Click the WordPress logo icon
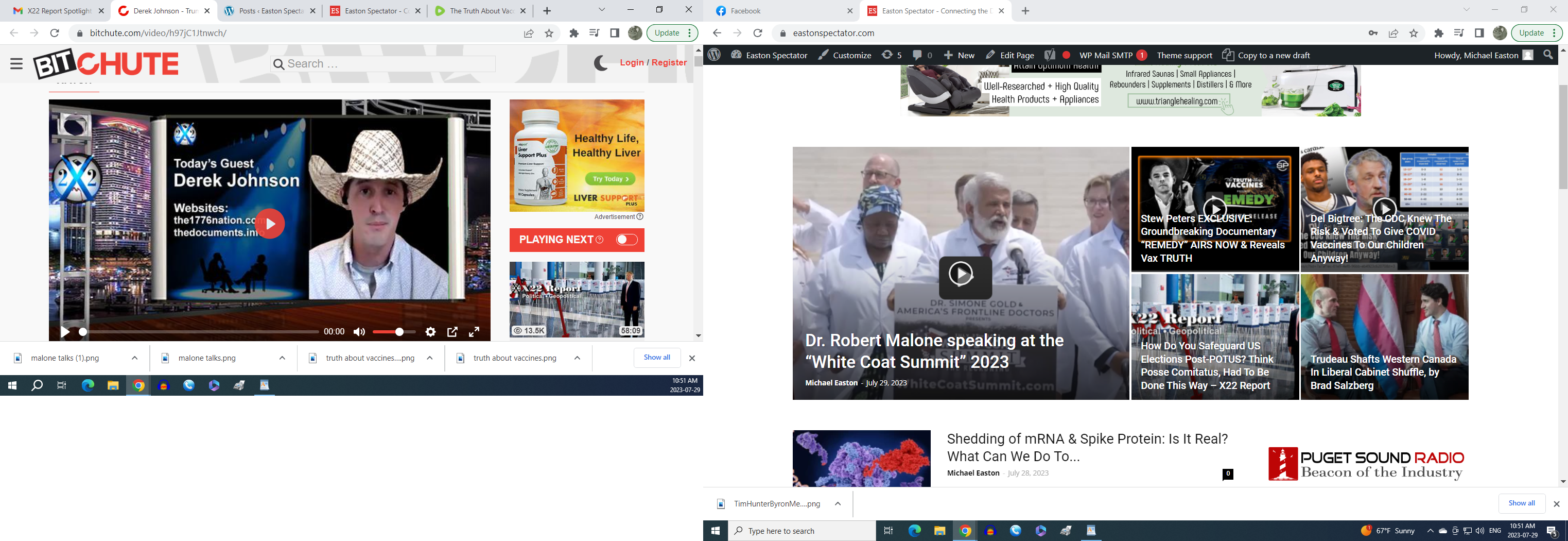1568x541 pixels. pyautogui.click(x=715, y=56)
